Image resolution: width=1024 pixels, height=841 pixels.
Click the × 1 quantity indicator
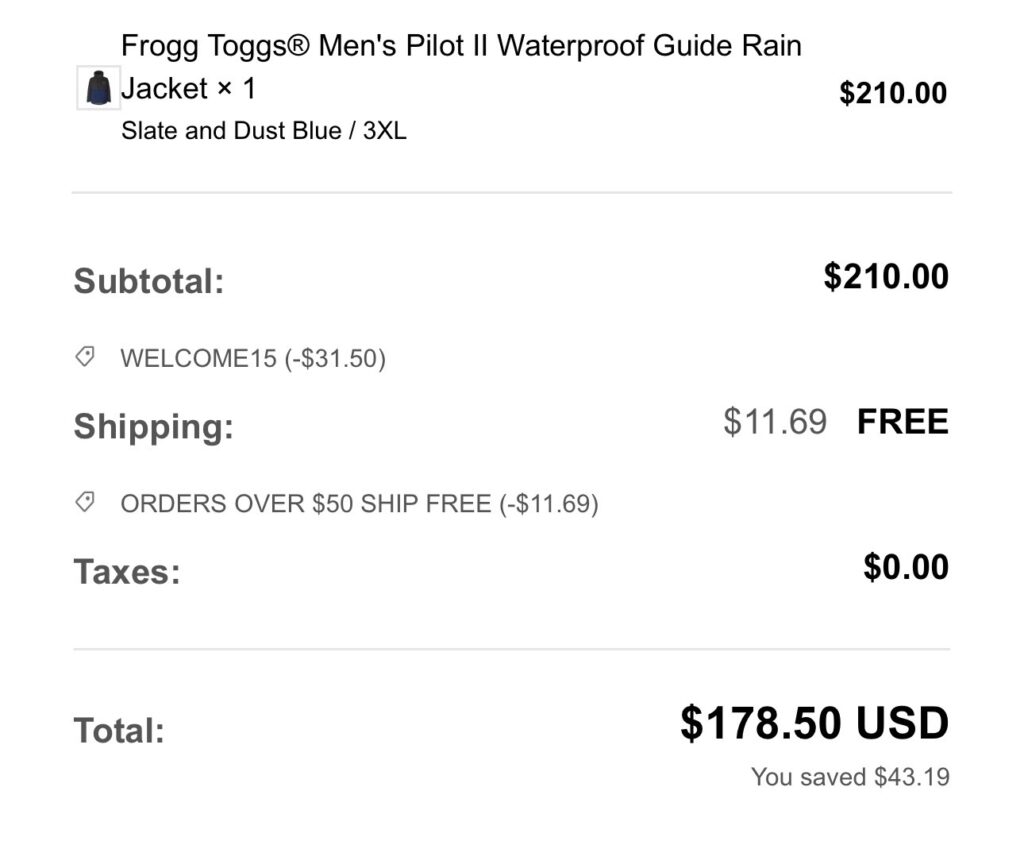(x=236, y=89)
